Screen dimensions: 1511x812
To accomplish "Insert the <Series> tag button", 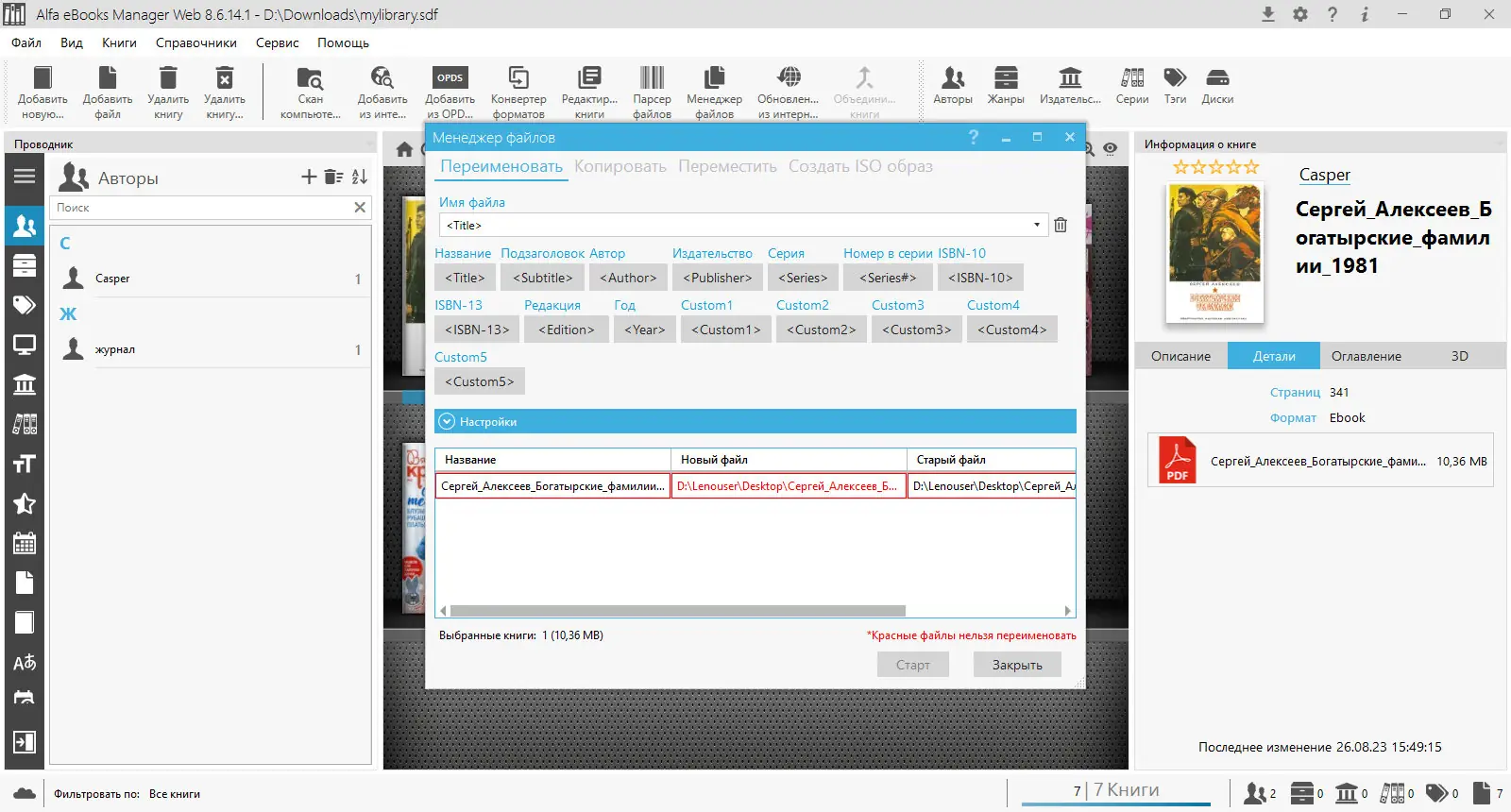I will click(803, 278).
